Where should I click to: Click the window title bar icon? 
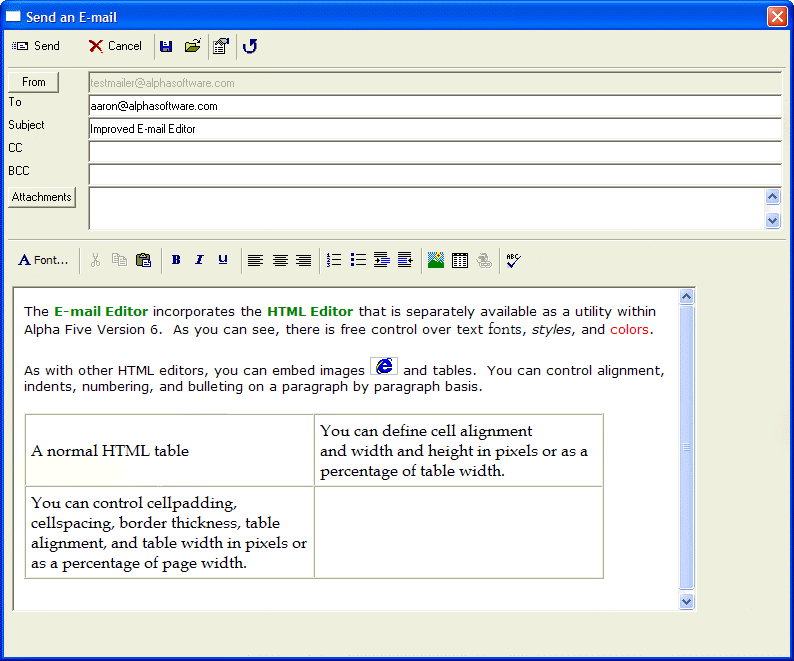coord(13,17)
